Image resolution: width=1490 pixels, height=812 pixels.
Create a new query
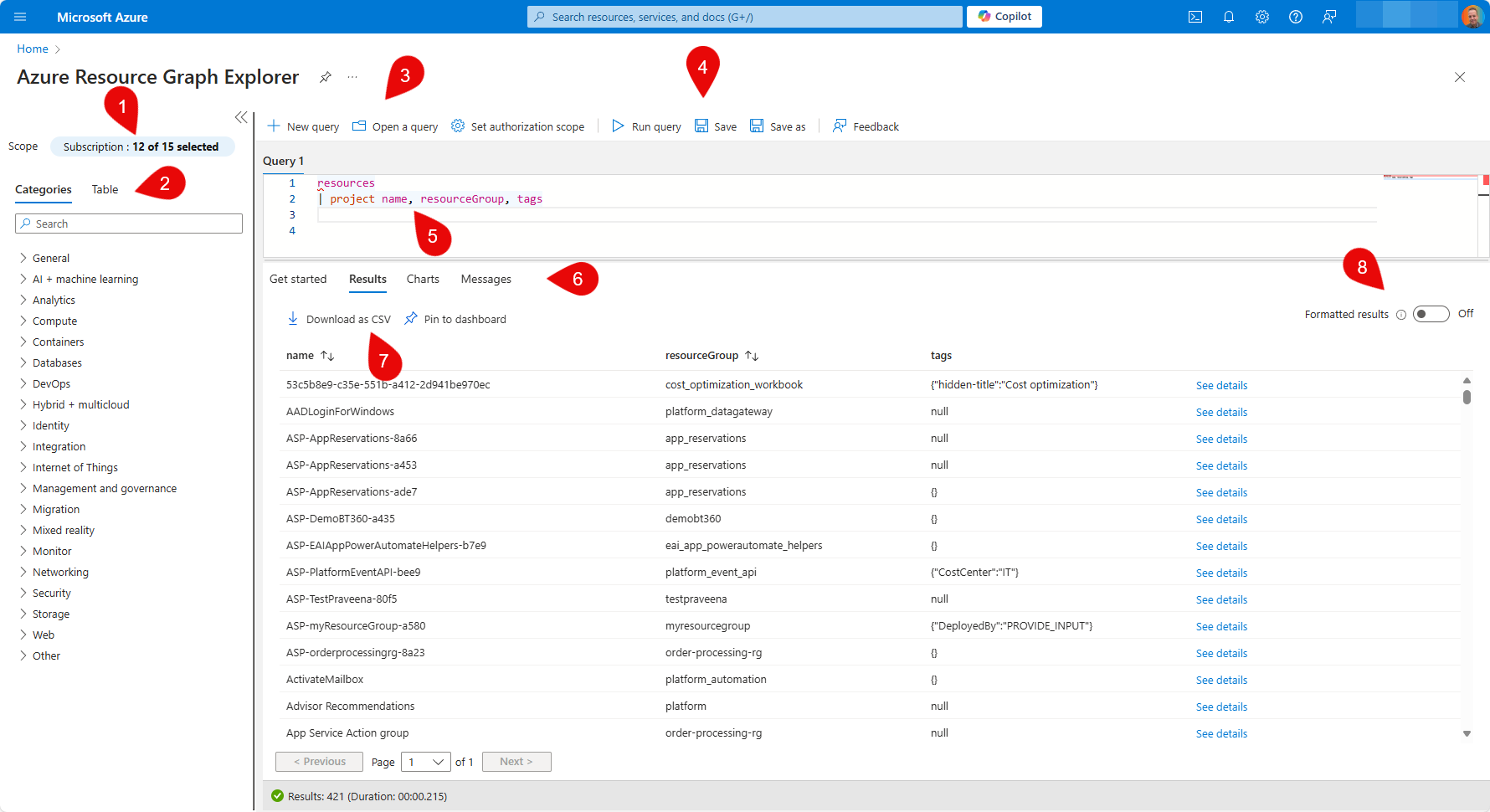coord(302,126)
